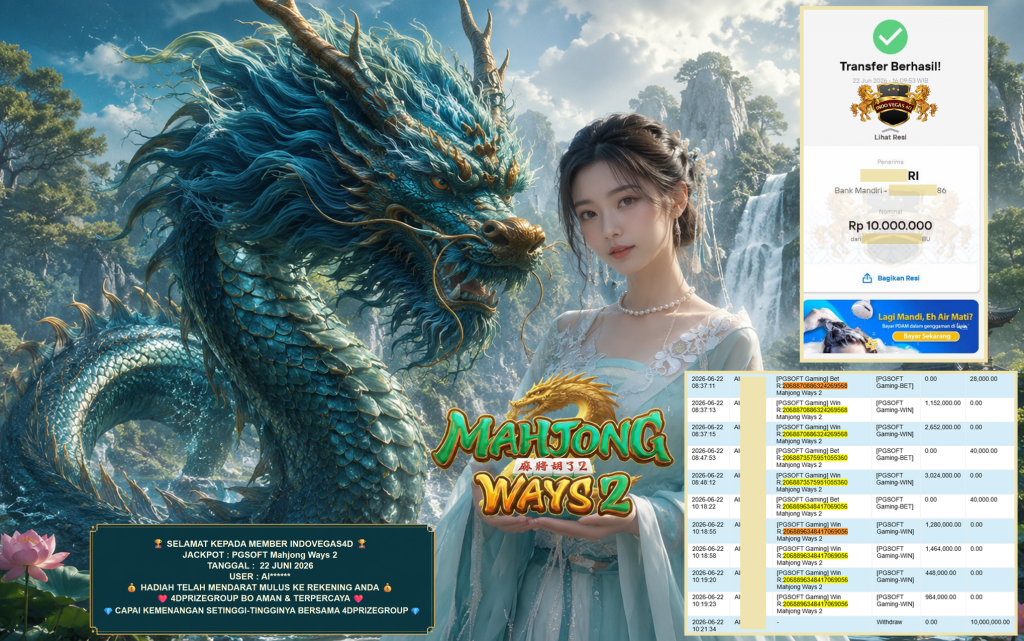The image size is (1024, 641).
Task: Select the 10:19:23 timestamp cell
Action: 707,601
